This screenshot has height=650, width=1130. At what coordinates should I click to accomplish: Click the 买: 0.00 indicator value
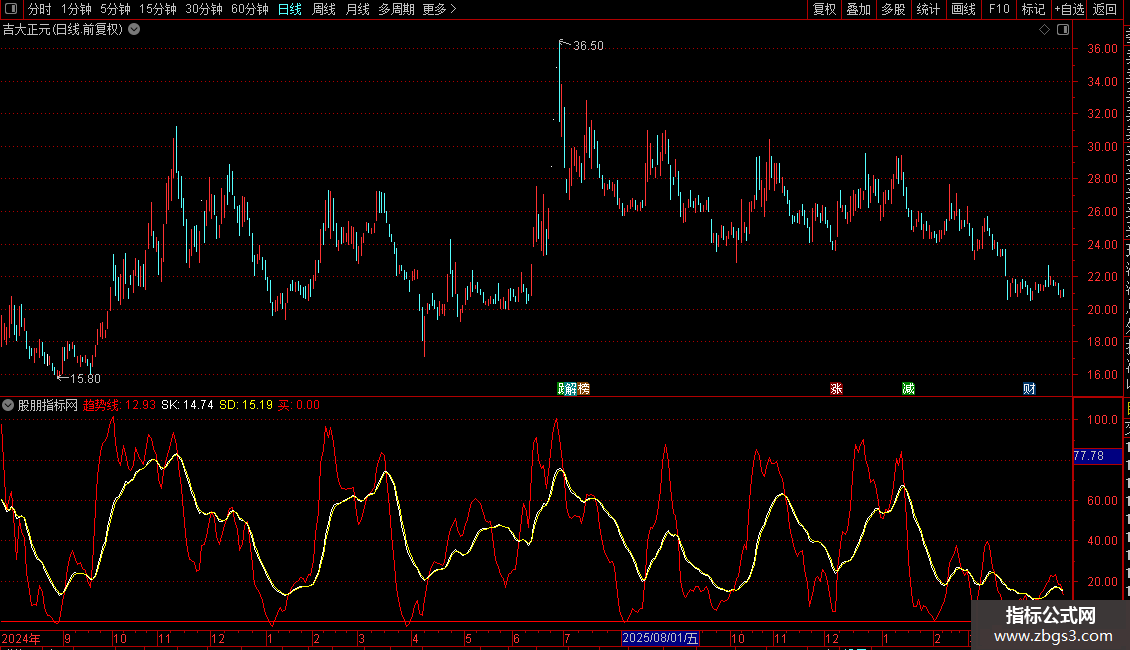tap(299, 405)
